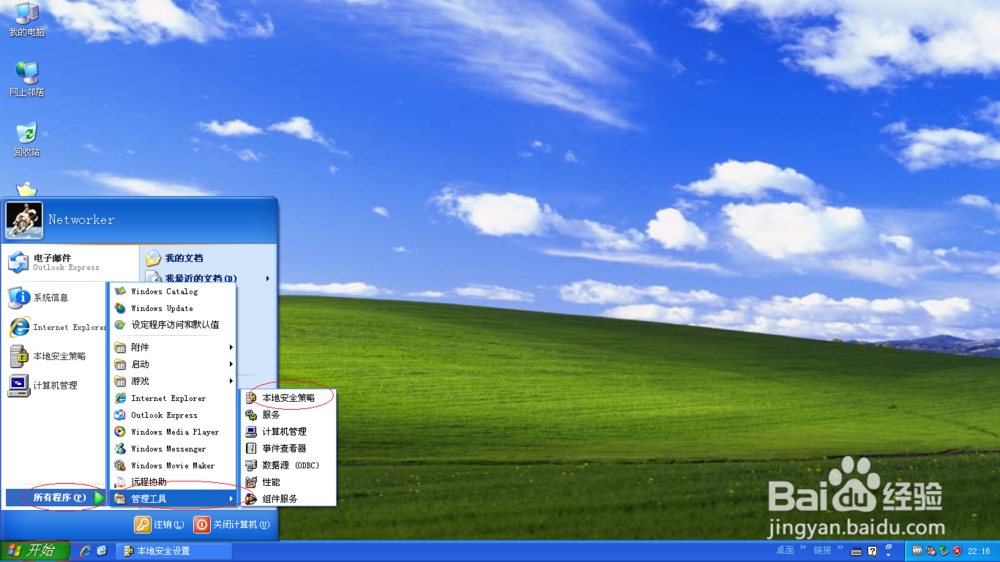The image size is (1000, 562).
Task: Click the 关闭计算机 shutdown button
Action: pos(232,524)
